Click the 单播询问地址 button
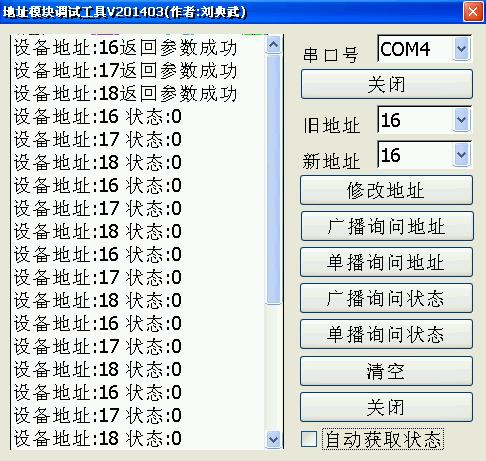This screenshot has width=486, height=461. tap(387, 262)
